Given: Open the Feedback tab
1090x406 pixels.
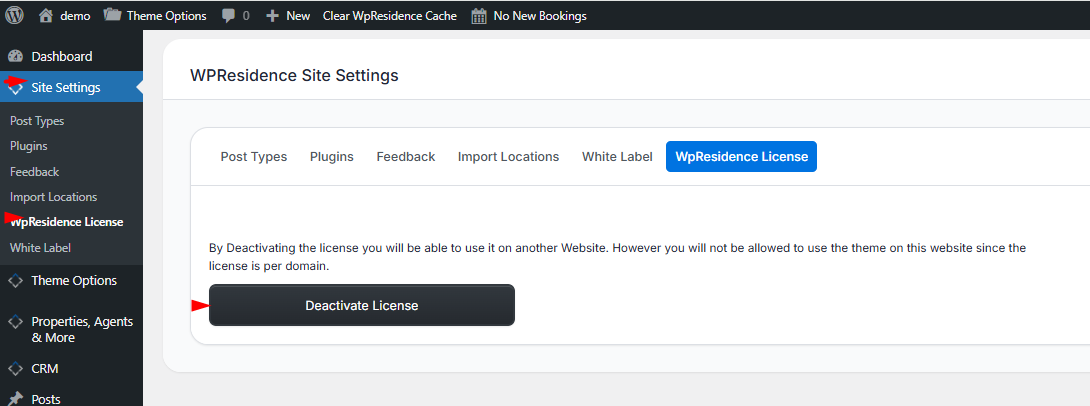Looking at the screenshot, I should pyautogui.click(x=405, y=157).
